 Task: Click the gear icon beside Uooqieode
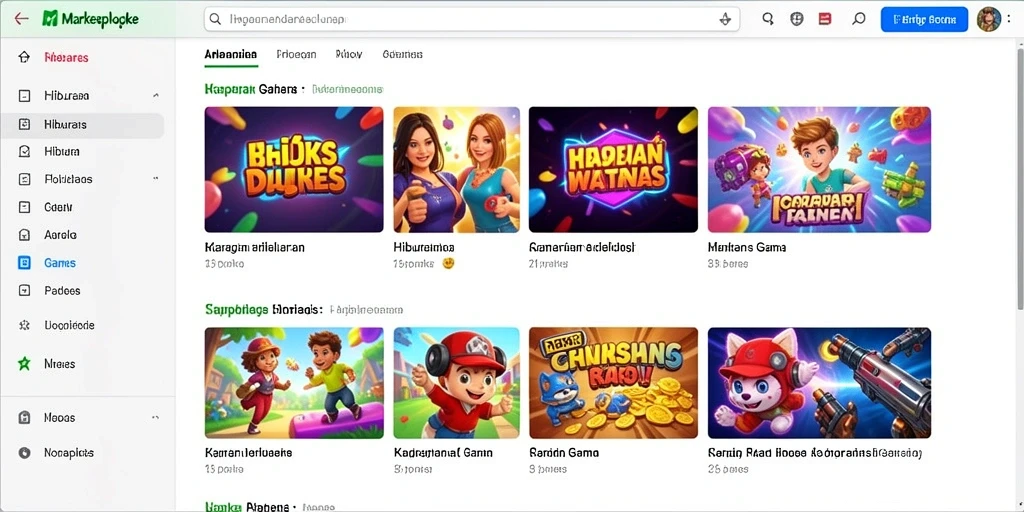tap(24, 325)
